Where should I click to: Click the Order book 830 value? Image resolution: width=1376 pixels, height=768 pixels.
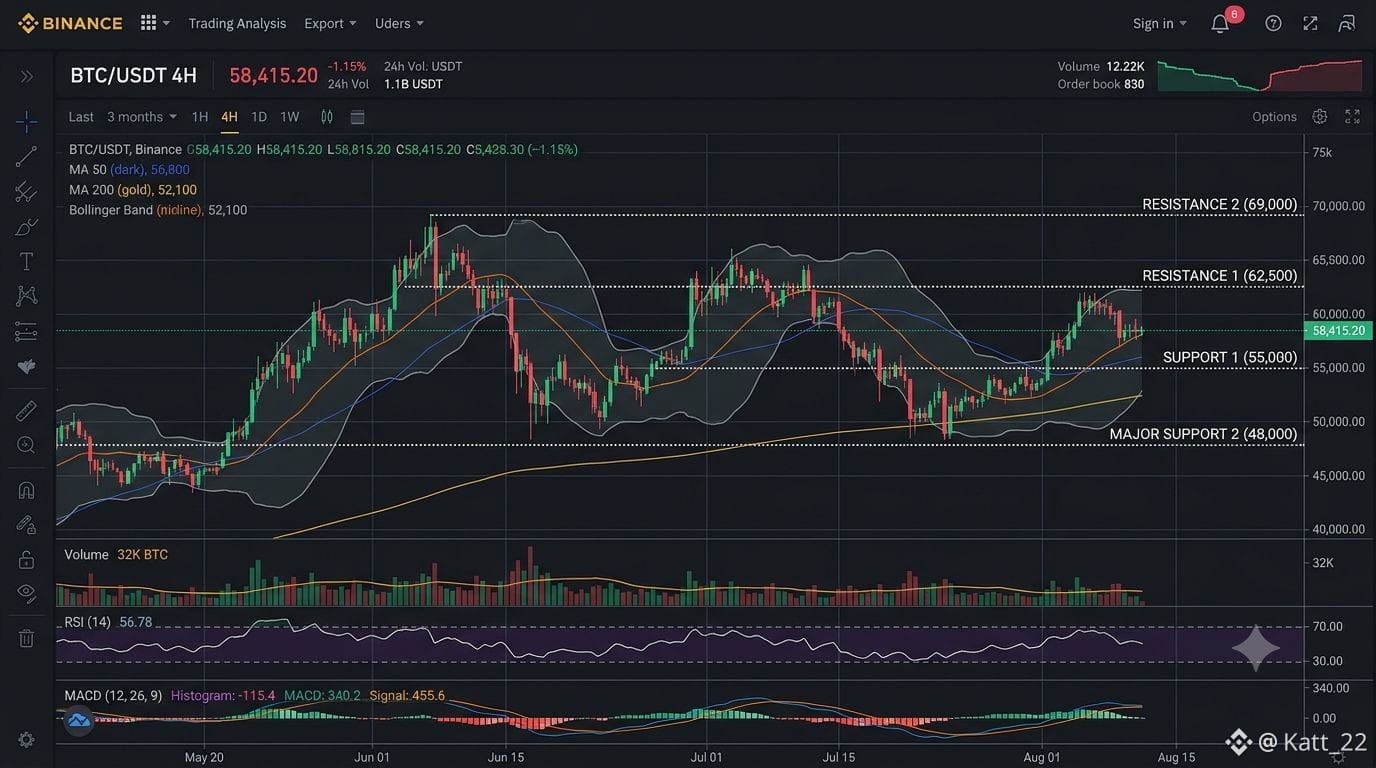[1101, 84]
